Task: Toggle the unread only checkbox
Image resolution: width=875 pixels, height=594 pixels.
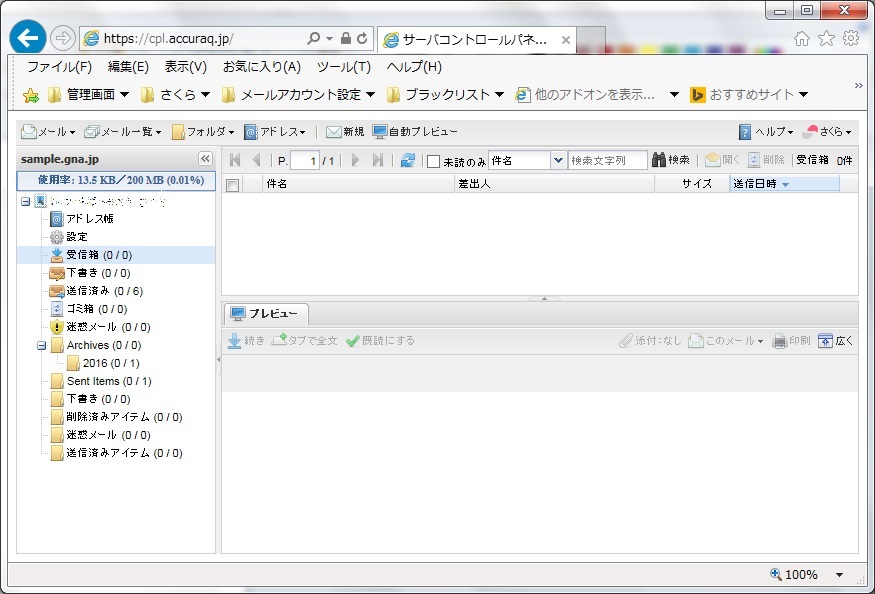Action: tap(433, 161)
